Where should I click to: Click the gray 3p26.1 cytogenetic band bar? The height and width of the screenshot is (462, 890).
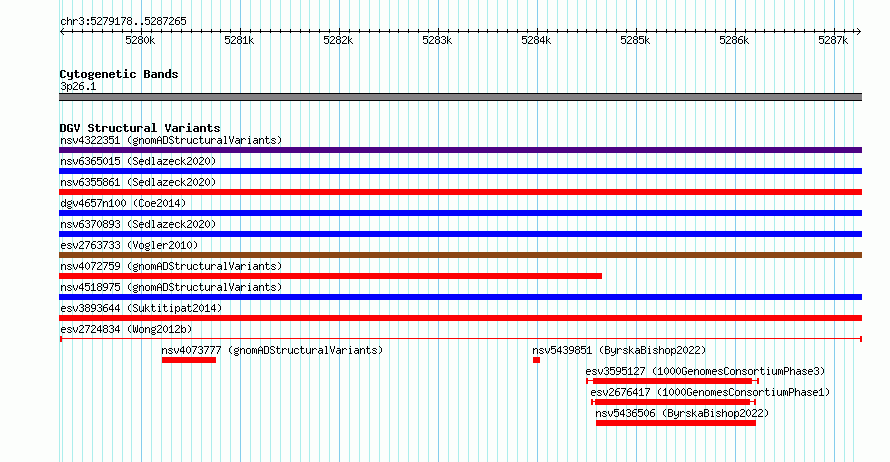[x=460, y=97]
